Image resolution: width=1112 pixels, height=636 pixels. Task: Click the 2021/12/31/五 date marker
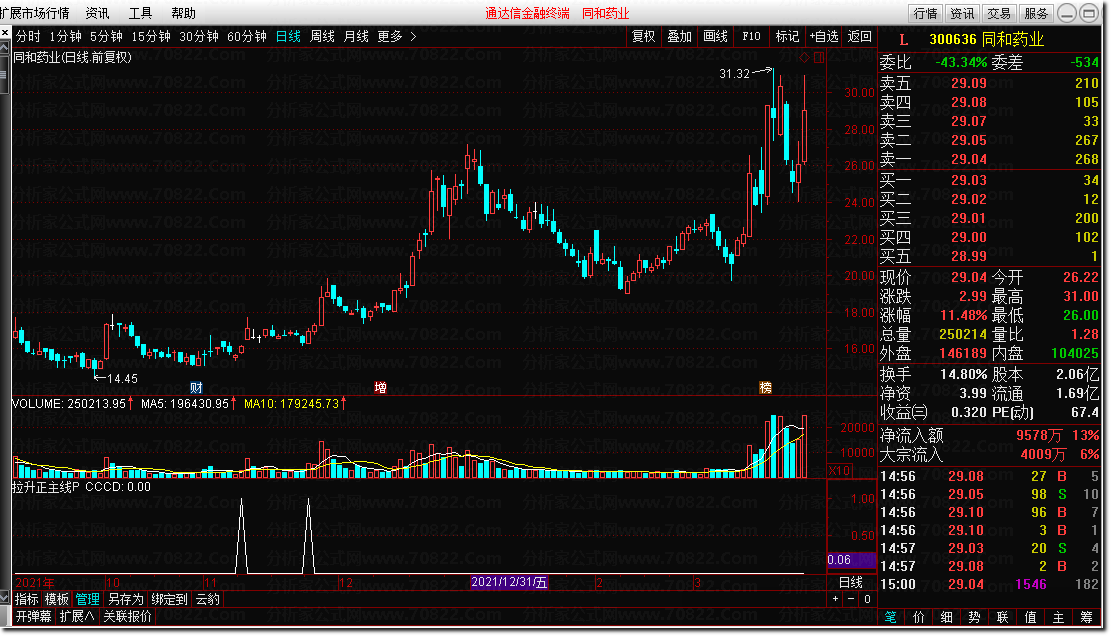click(509, 582)
